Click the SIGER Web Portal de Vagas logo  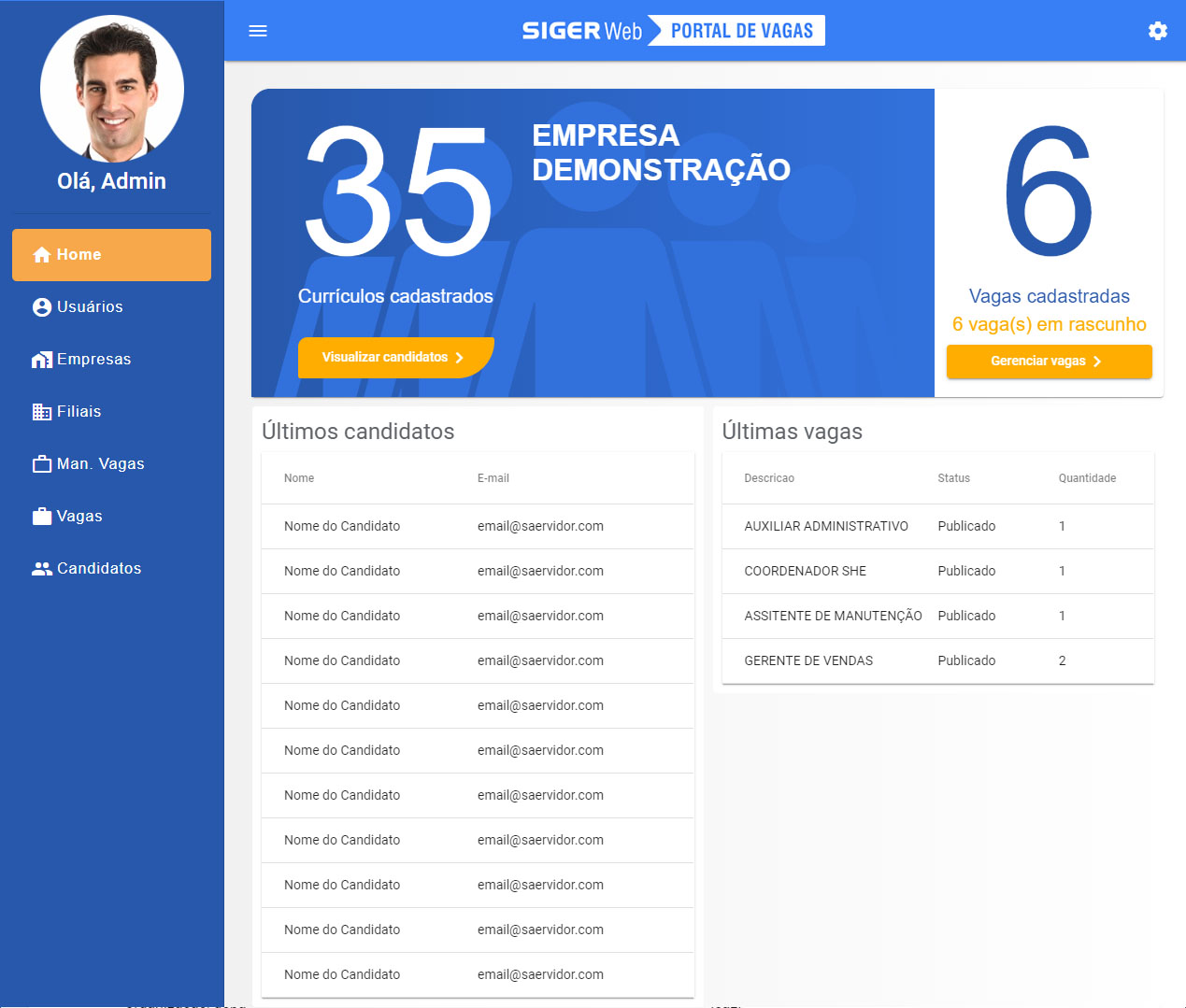673,31
